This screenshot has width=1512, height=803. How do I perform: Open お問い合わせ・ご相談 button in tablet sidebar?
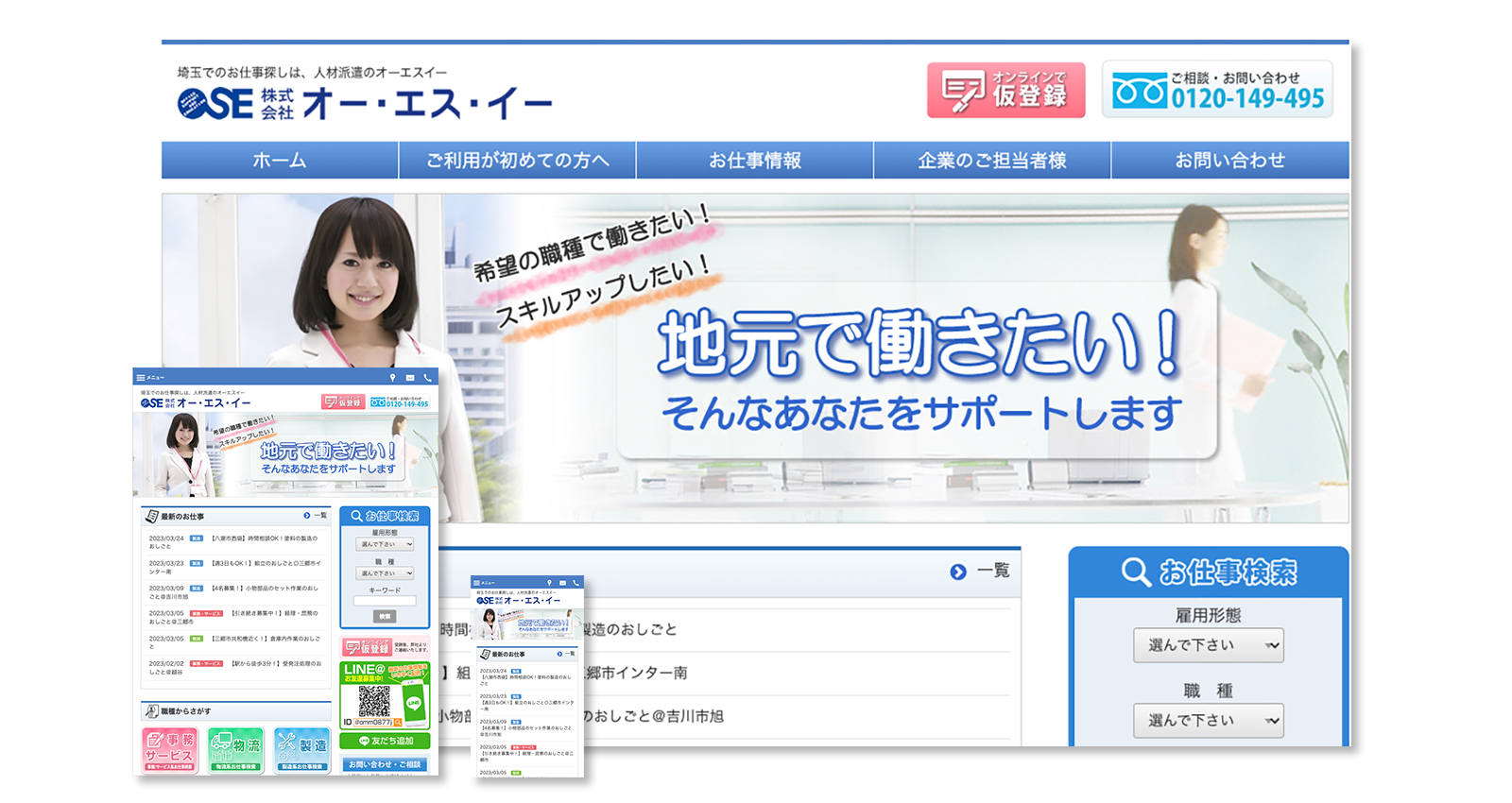(385, 764)
